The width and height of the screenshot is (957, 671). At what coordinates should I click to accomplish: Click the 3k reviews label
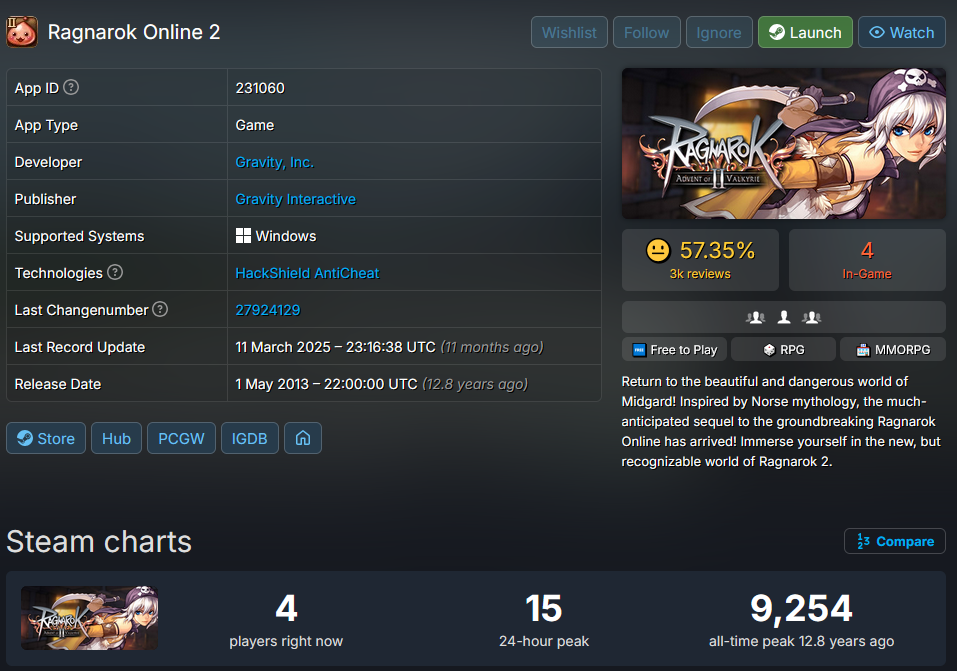pyautogui.click(x=700, y=274)
